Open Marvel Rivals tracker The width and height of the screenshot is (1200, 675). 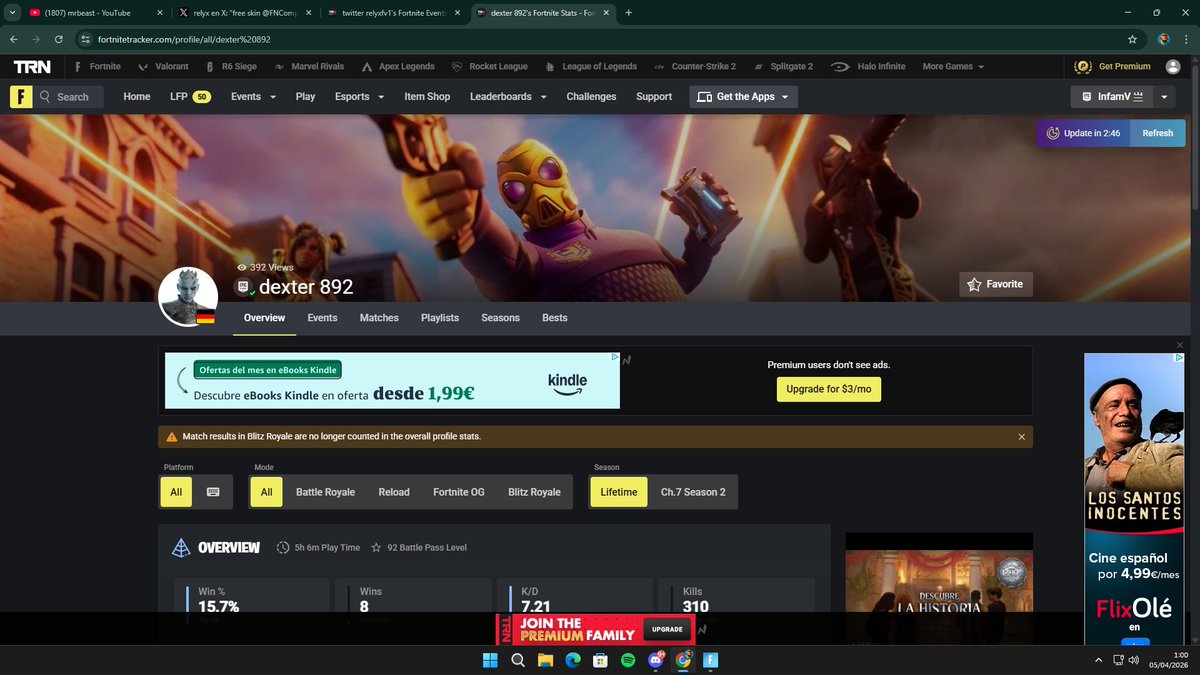point(309,66)
